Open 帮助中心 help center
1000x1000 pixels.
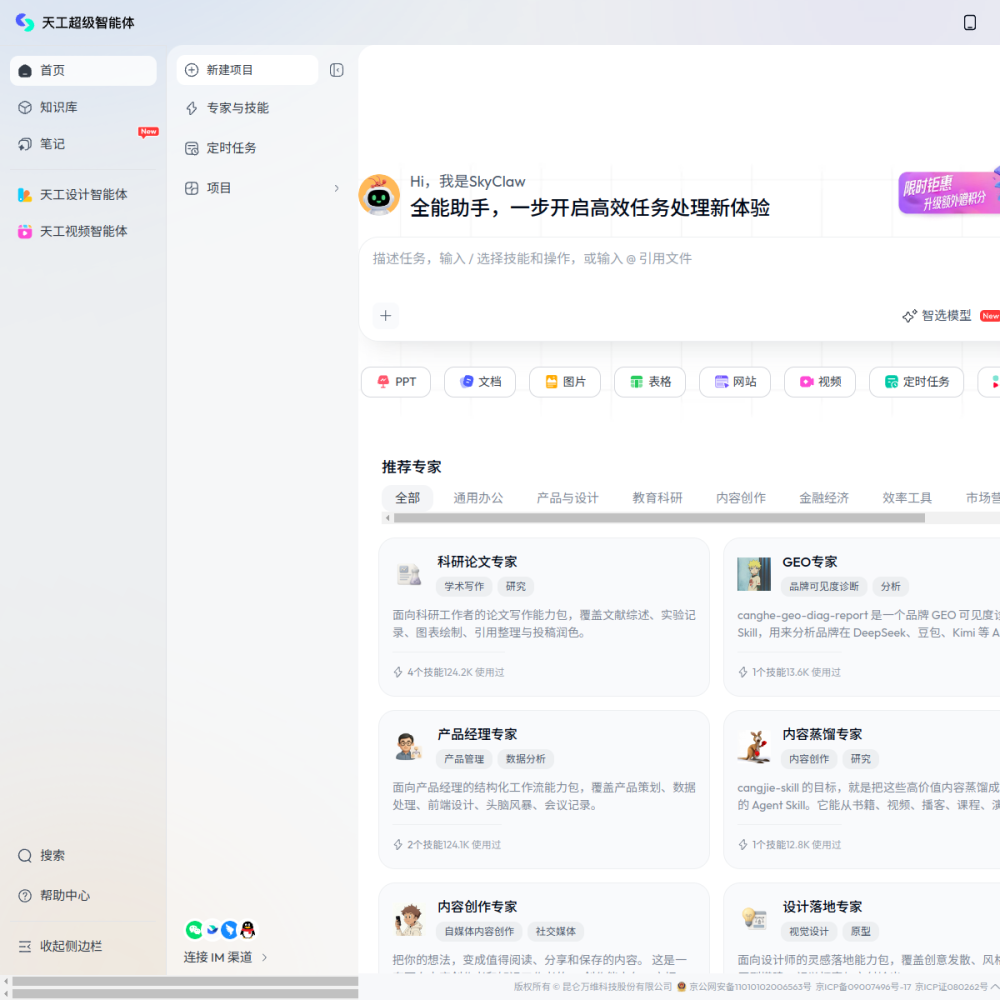pyautogui.click(x=83, y=895)
